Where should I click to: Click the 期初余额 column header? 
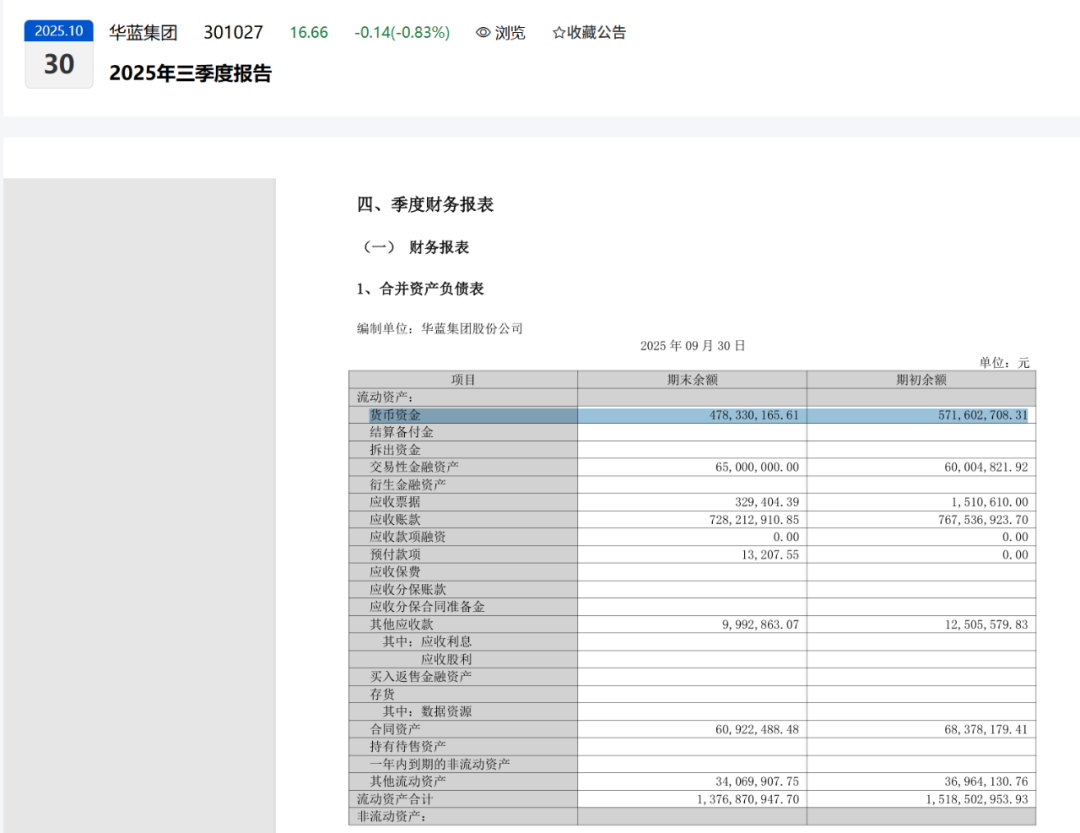[x=922, y=380]
